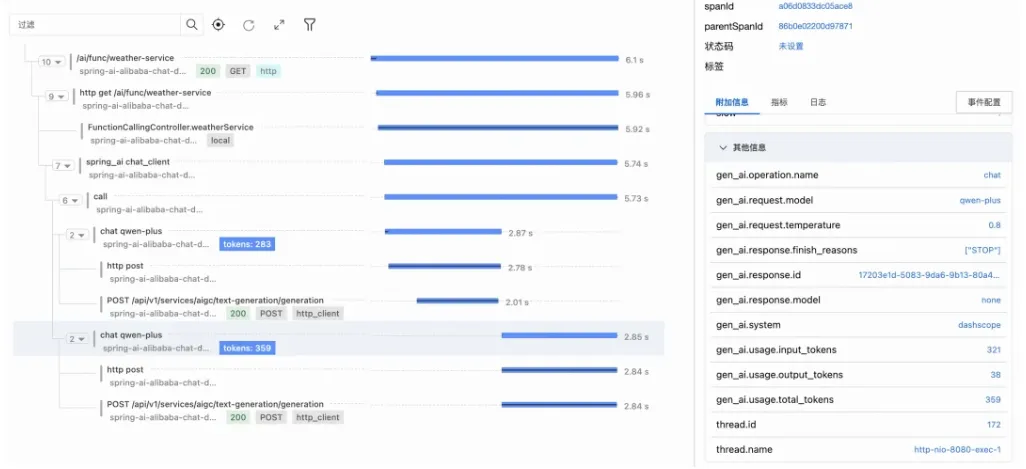Viewport: 1026px width, 469px height.
Task: Select the 附加信息 tab
Action: (x=732, y=103)
